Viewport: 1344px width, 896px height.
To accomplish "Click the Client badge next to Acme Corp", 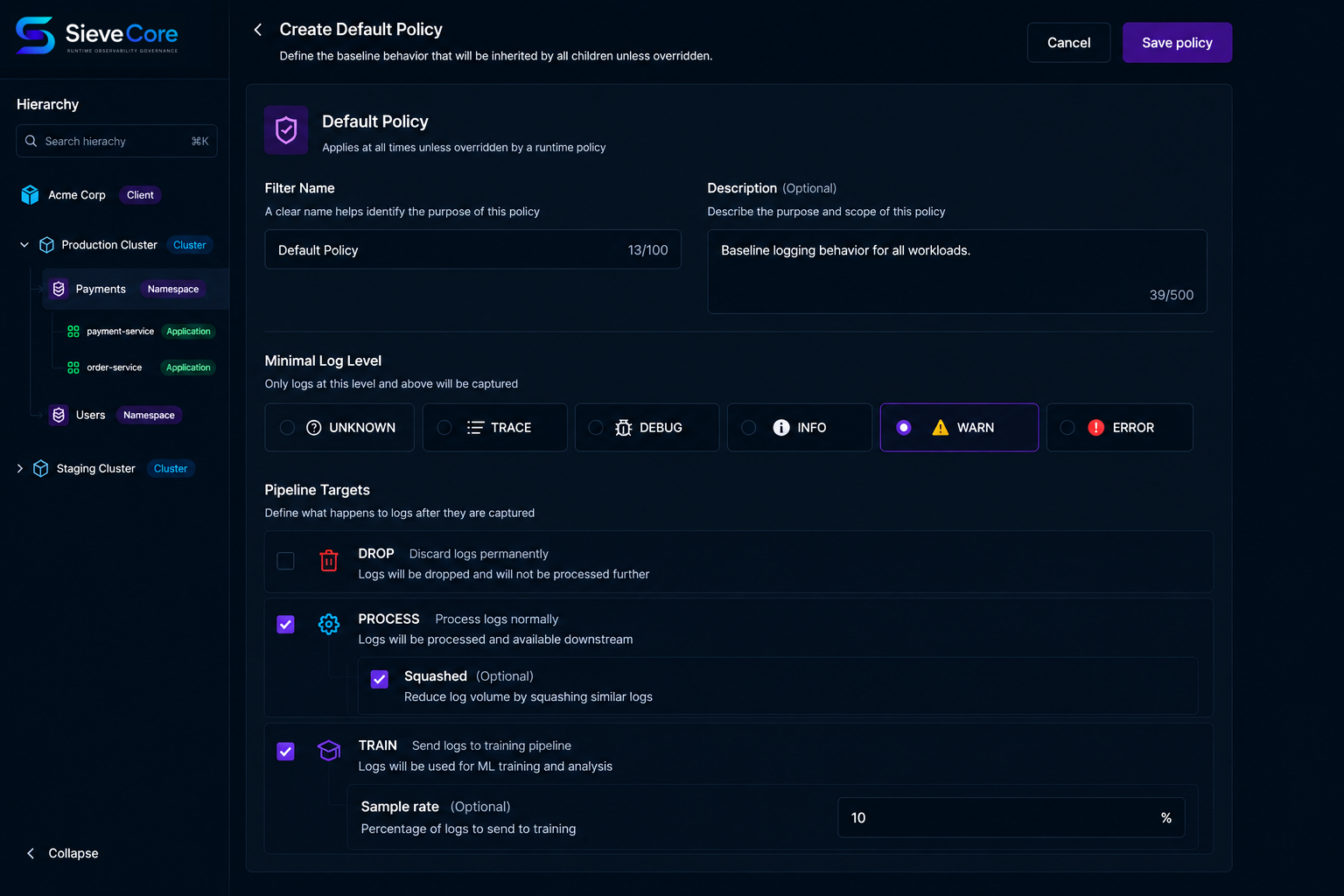I will coord(140,195).
